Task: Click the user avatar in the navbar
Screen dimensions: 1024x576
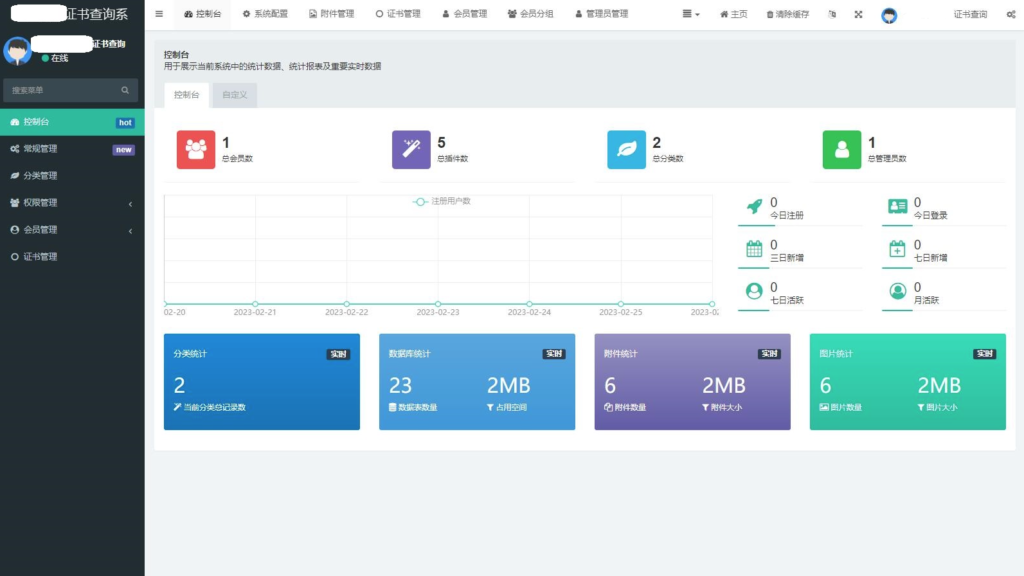Action: click(x=890, y=15)
